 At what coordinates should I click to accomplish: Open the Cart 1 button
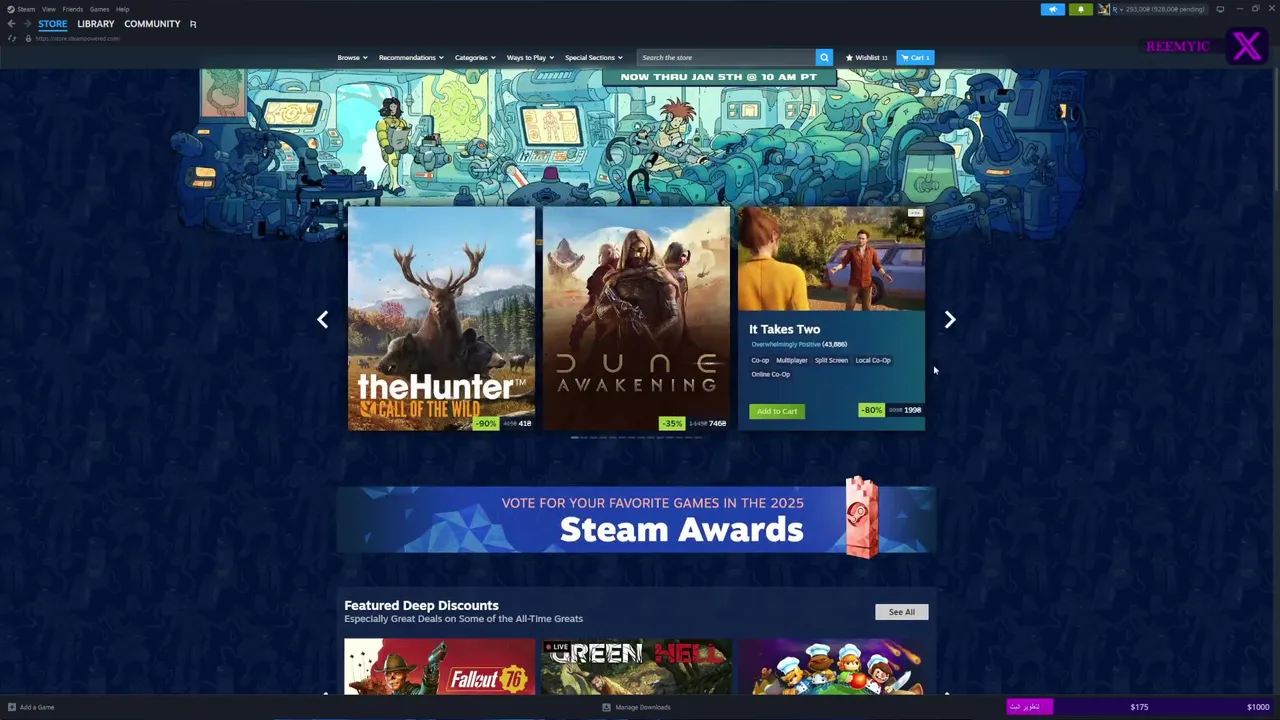click(x=915, y=57)
